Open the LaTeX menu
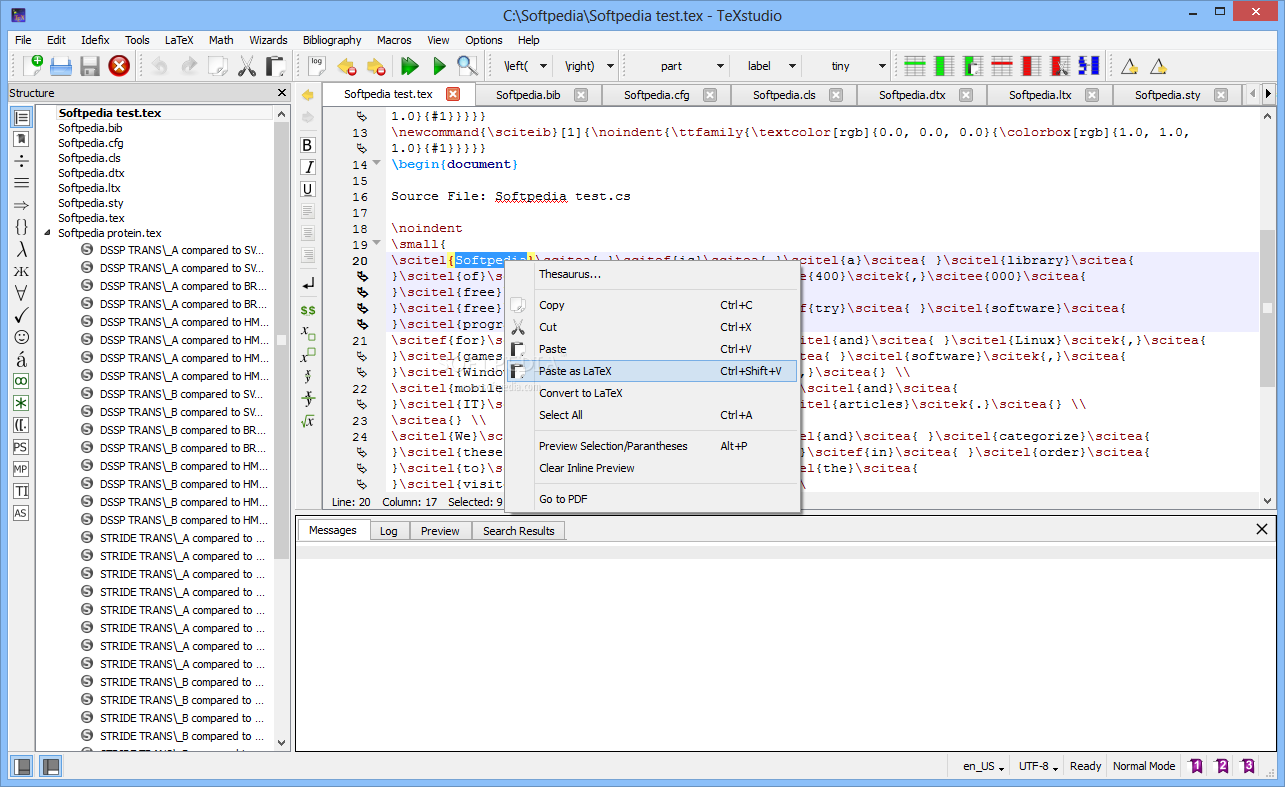The height and width of the screenshot is (787, 1285). coord(179,40)
